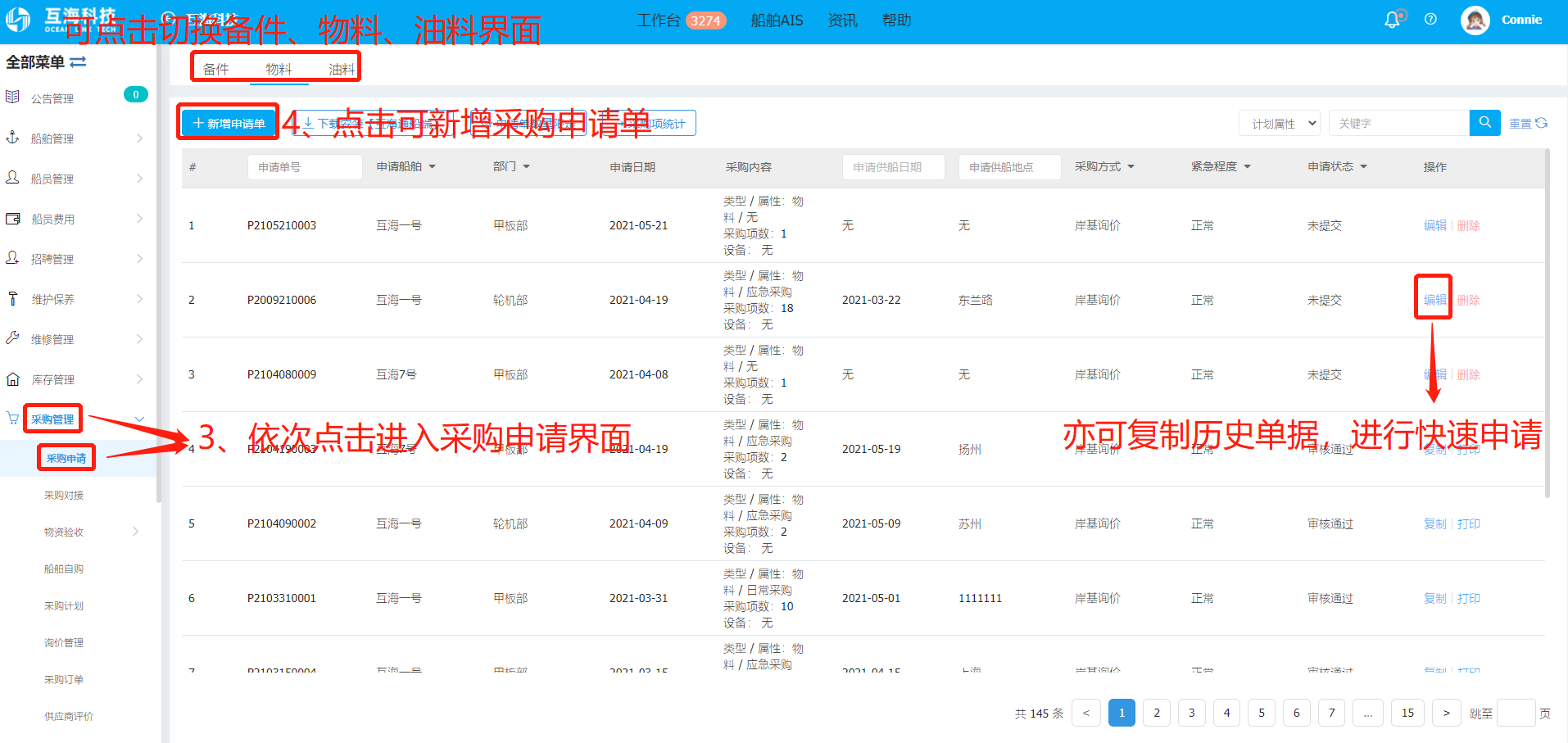Switch to the 物料 tab

(279, 69)
